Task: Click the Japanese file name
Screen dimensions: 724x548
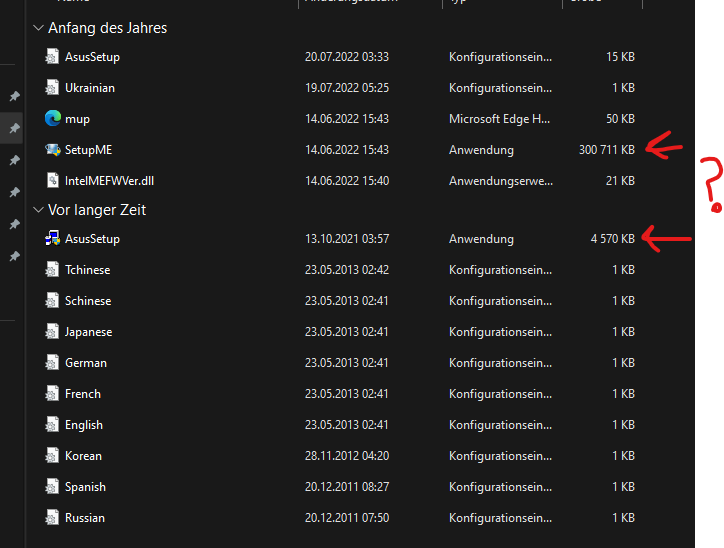Action: pyautogui.click(x=88, y=332)
